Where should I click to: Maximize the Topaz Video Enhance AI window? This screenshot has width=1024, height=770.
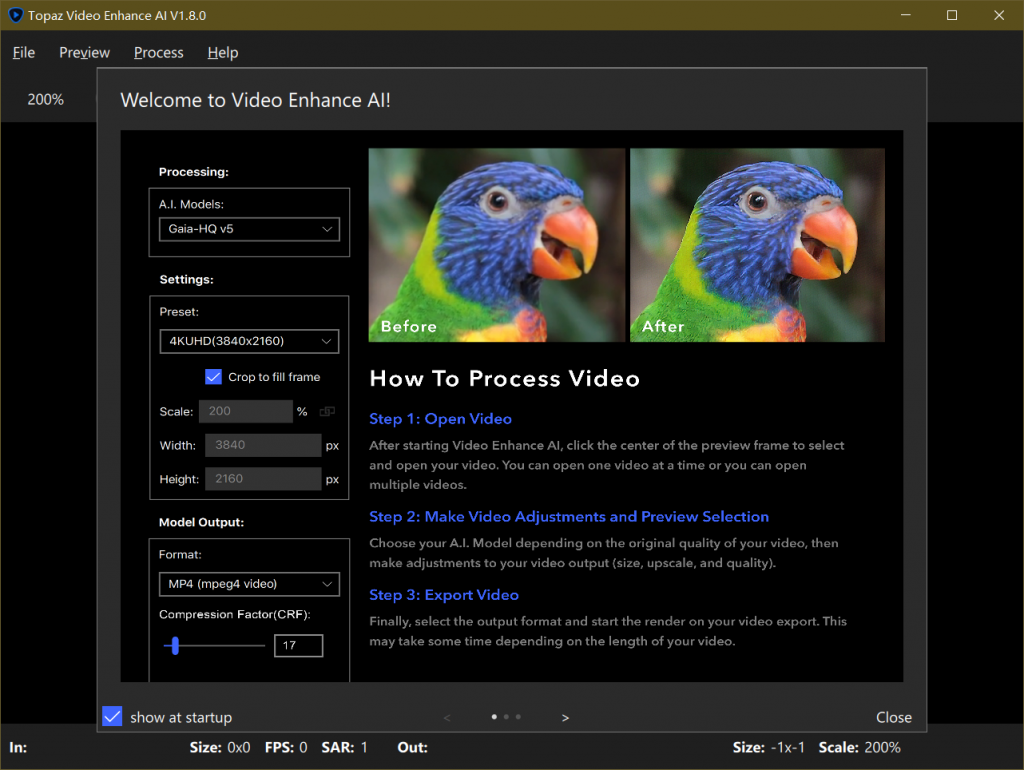pyautogui.click(x=952, y=16)
